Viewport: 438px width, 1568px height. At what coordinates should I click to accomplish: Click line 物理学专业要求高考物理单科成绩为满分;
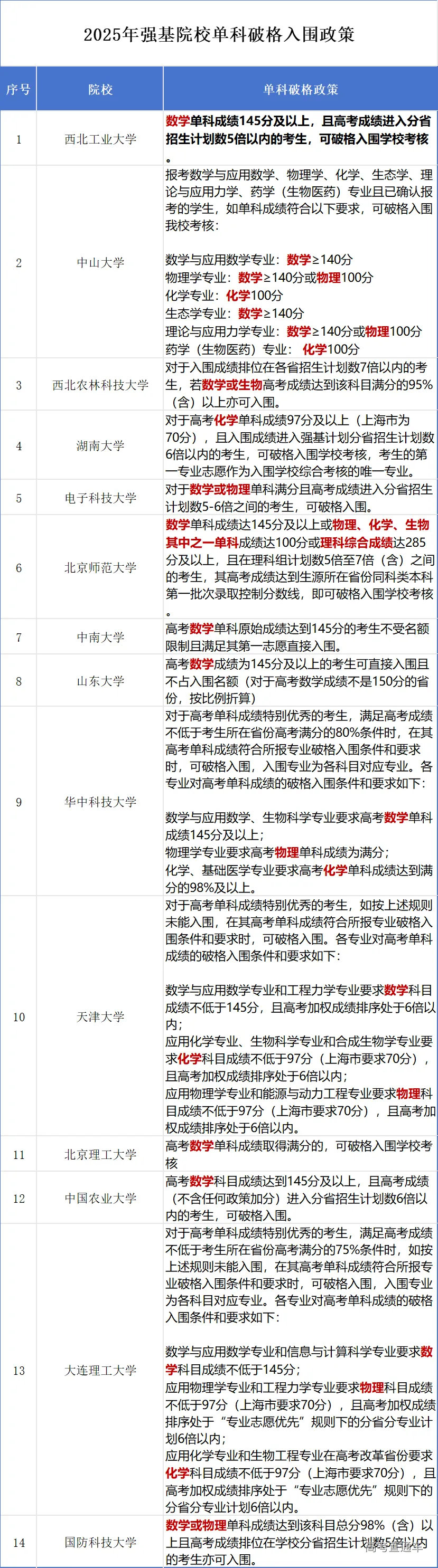(x=277, y=852)
